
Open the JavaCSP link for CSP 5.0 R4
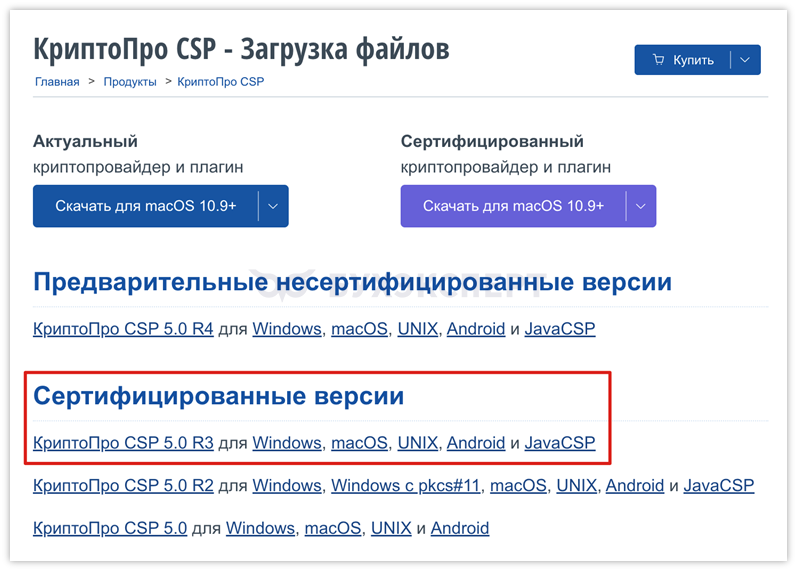coord(560,329)
